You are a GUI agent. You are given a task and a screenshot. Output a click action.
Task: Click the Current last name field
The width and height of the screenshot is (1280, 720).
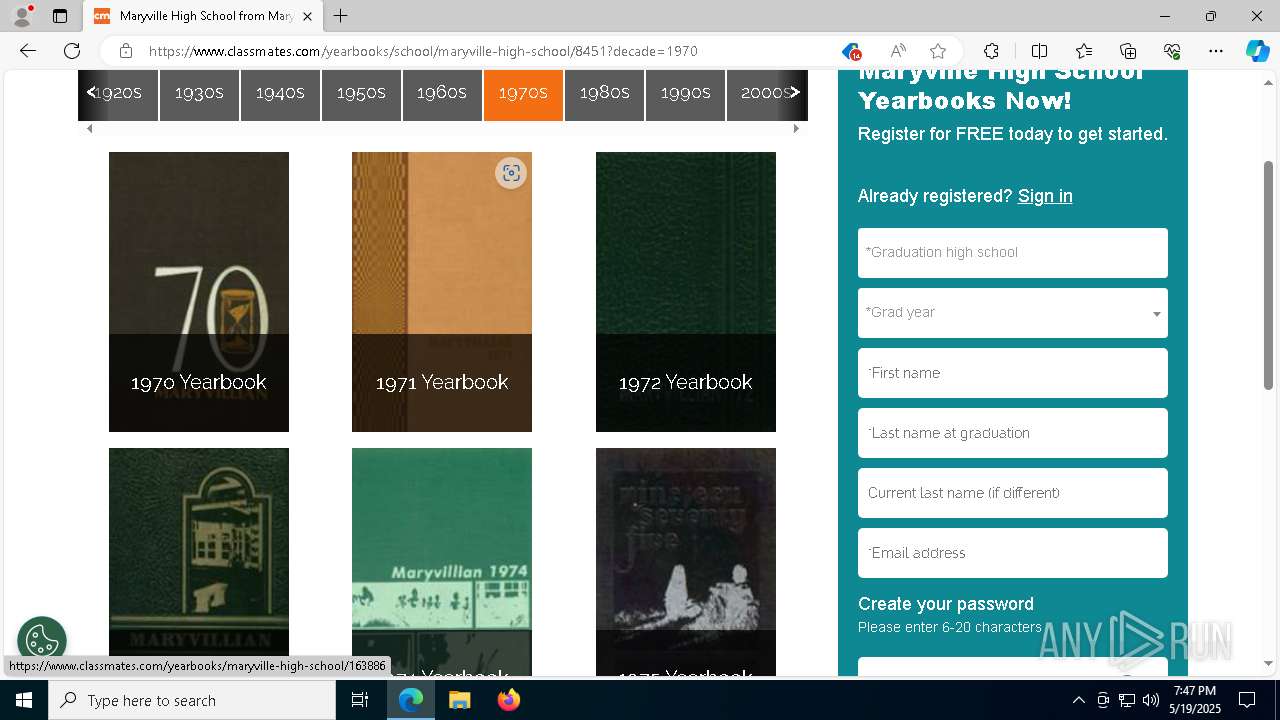pyautogui.click(x=1012, y=493)
